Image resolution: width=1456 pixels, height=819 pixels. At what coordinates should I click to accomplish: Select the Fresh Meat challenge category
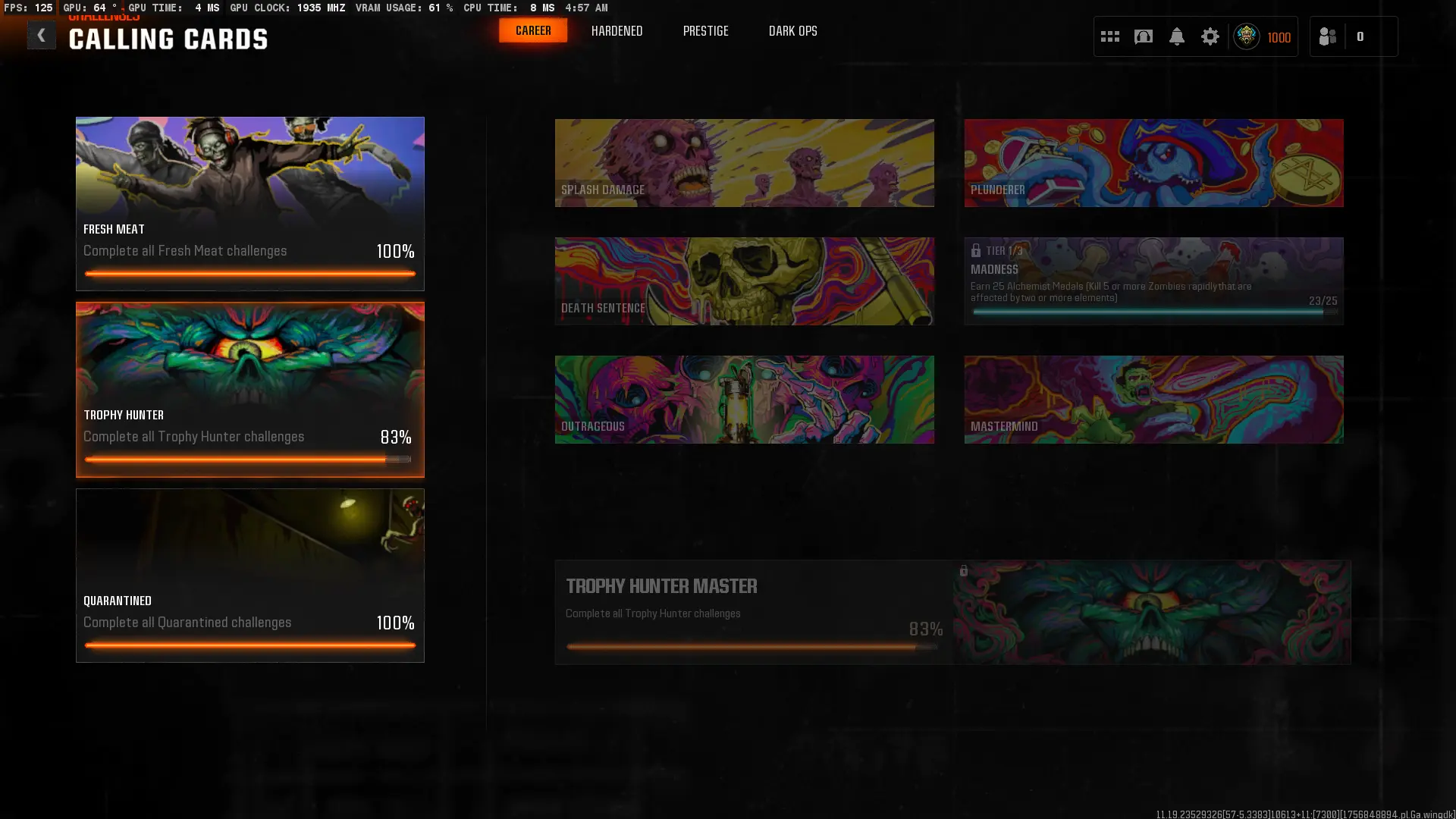(249, 203)
